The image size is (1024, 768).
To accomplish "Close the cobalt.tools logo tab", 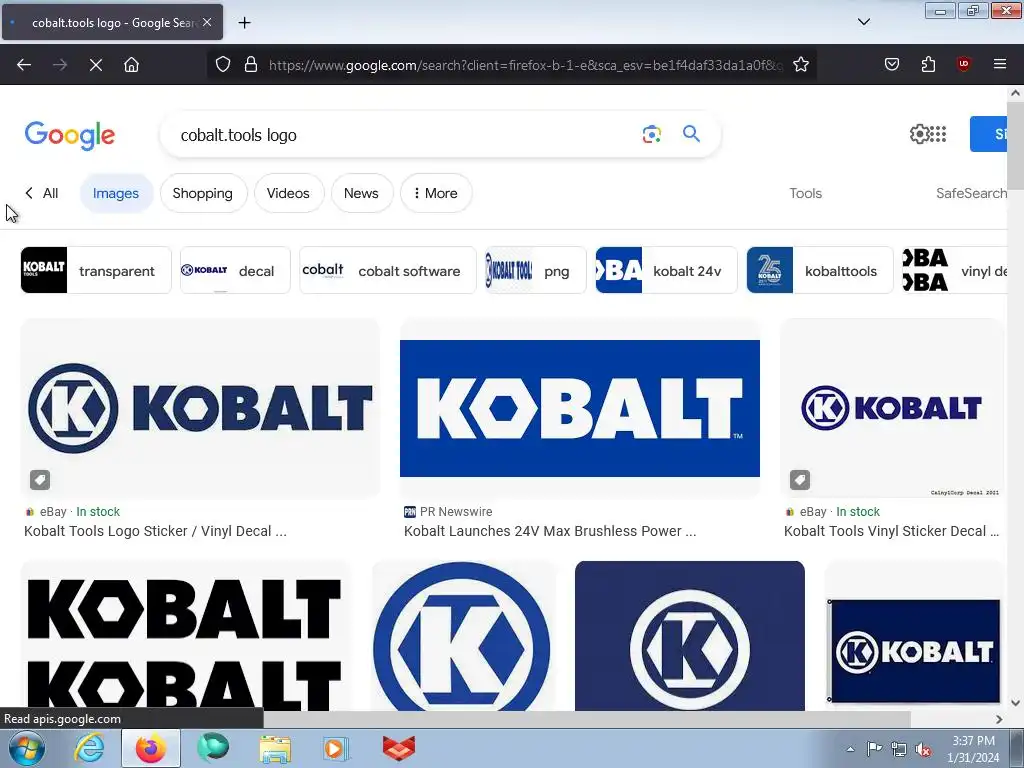I will pyautogui.click(x=207, y=22).
